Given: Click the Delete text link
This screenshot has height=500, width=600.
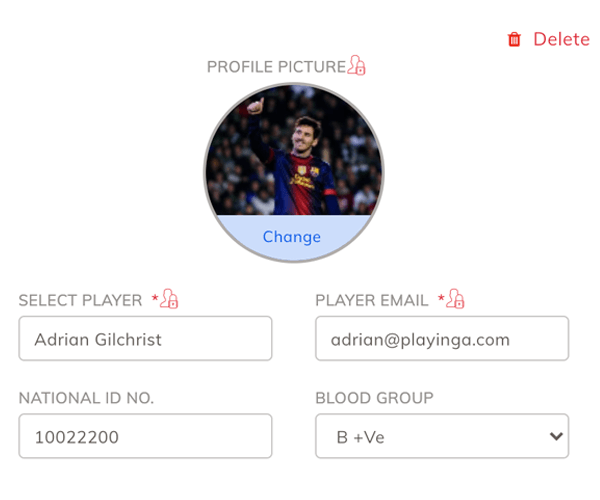Looking at the screenshot, I should click(x=561, y=39).
